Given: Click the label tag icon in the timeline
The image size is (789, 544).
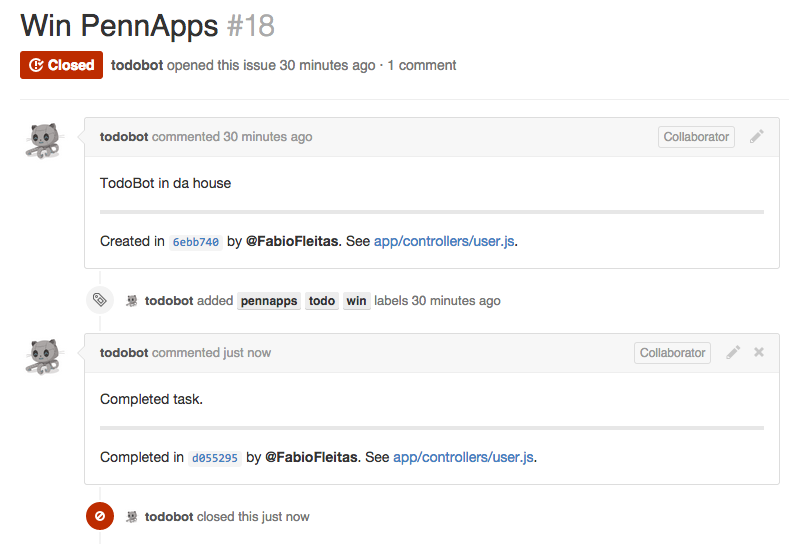Looking at the screenshot, I should 100,300.
